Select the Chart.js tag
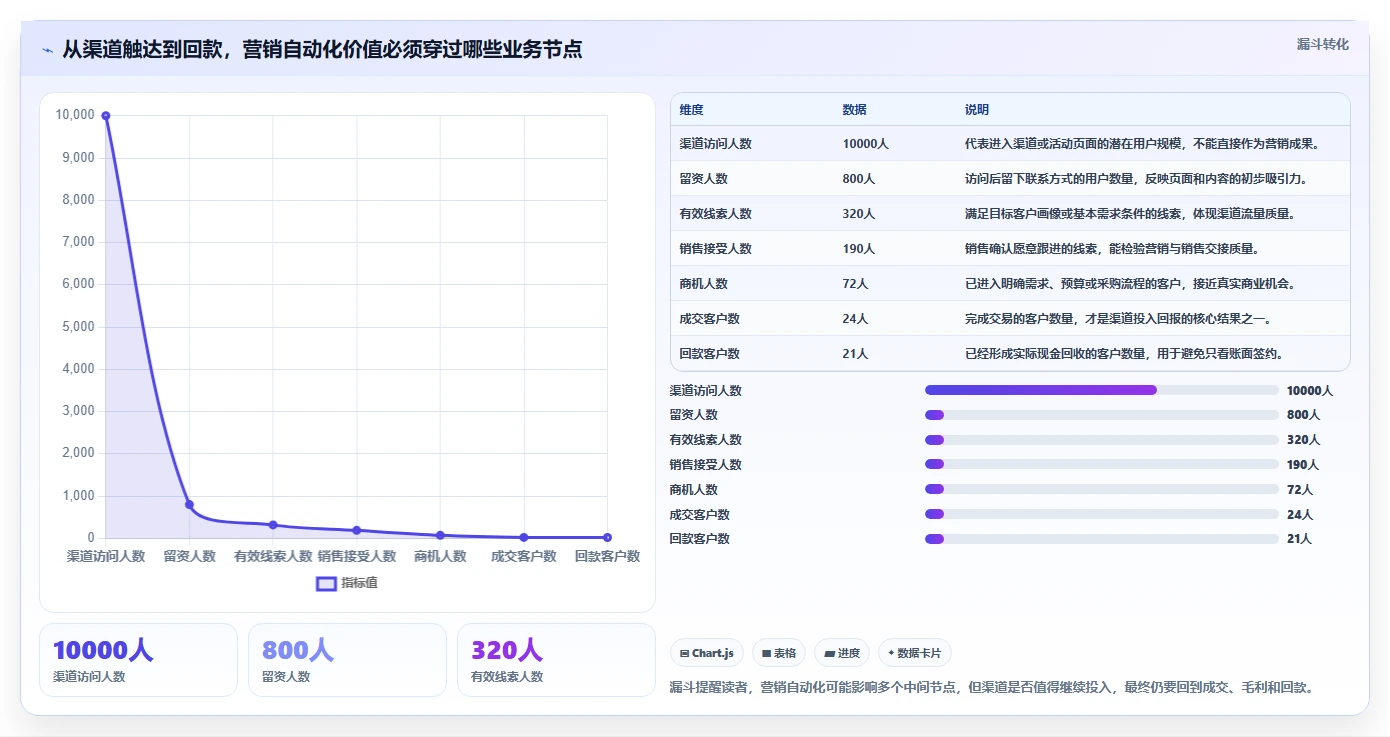This screenshot has height=737, width=1390. pyautogui.click(x=706, y=653)
